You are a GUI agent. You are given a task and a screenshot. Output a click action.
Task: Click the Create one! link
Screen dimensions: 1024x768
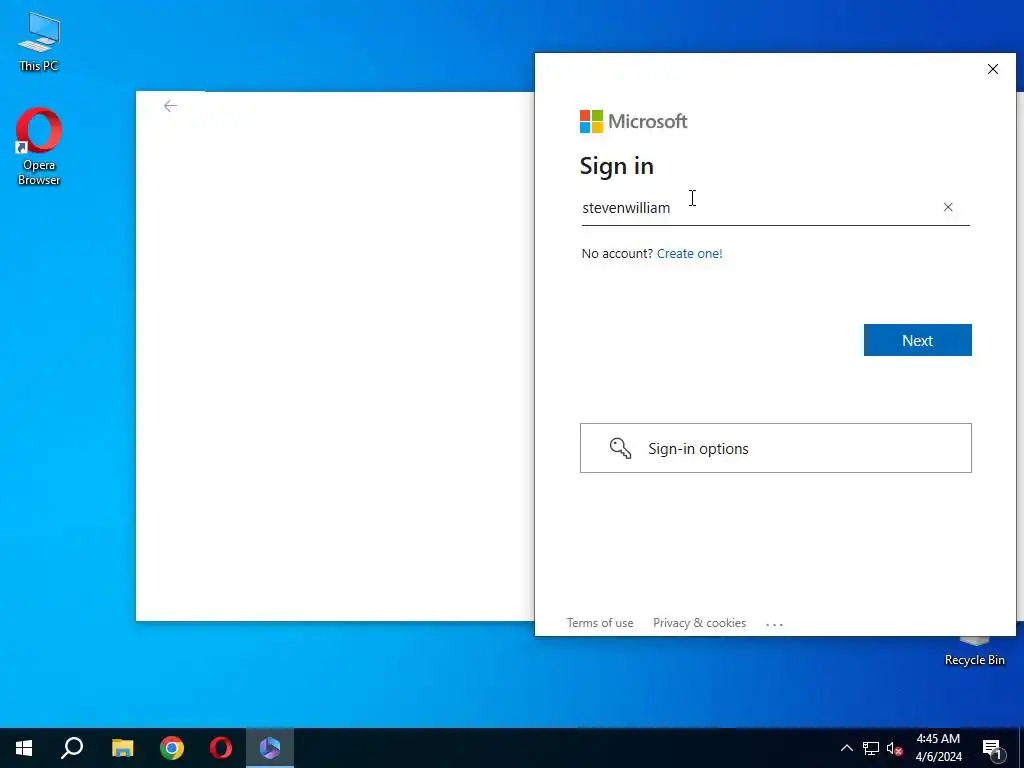tap(690, 253)
